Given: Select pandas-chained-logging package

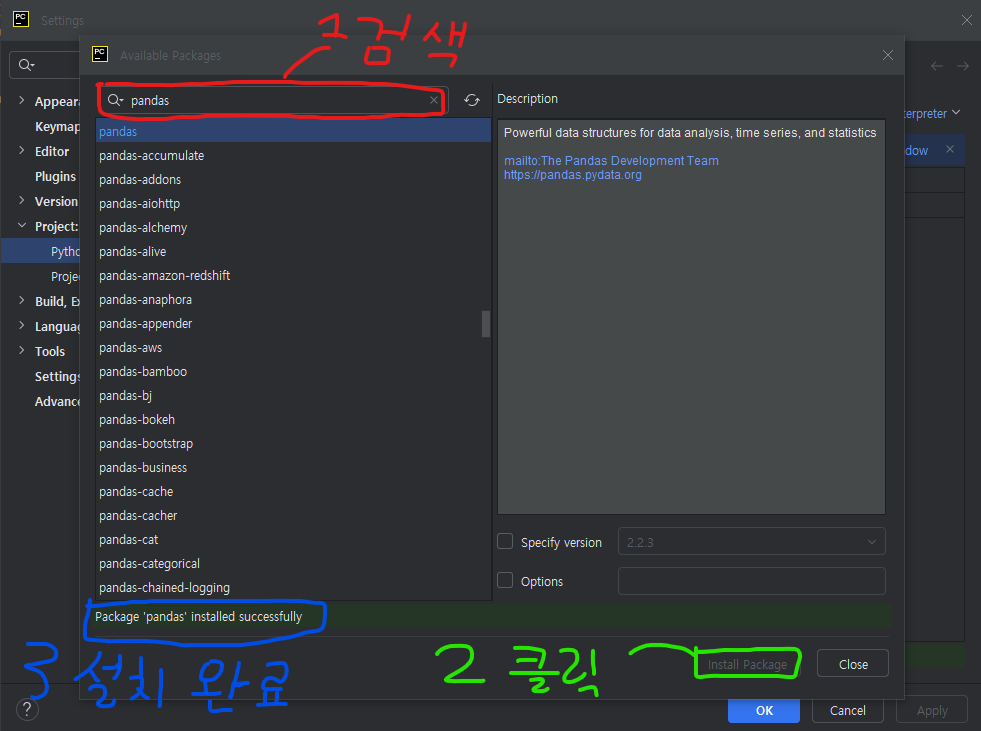Looking at the screenshot, I should pyautogui.click(x=293, y=588).
